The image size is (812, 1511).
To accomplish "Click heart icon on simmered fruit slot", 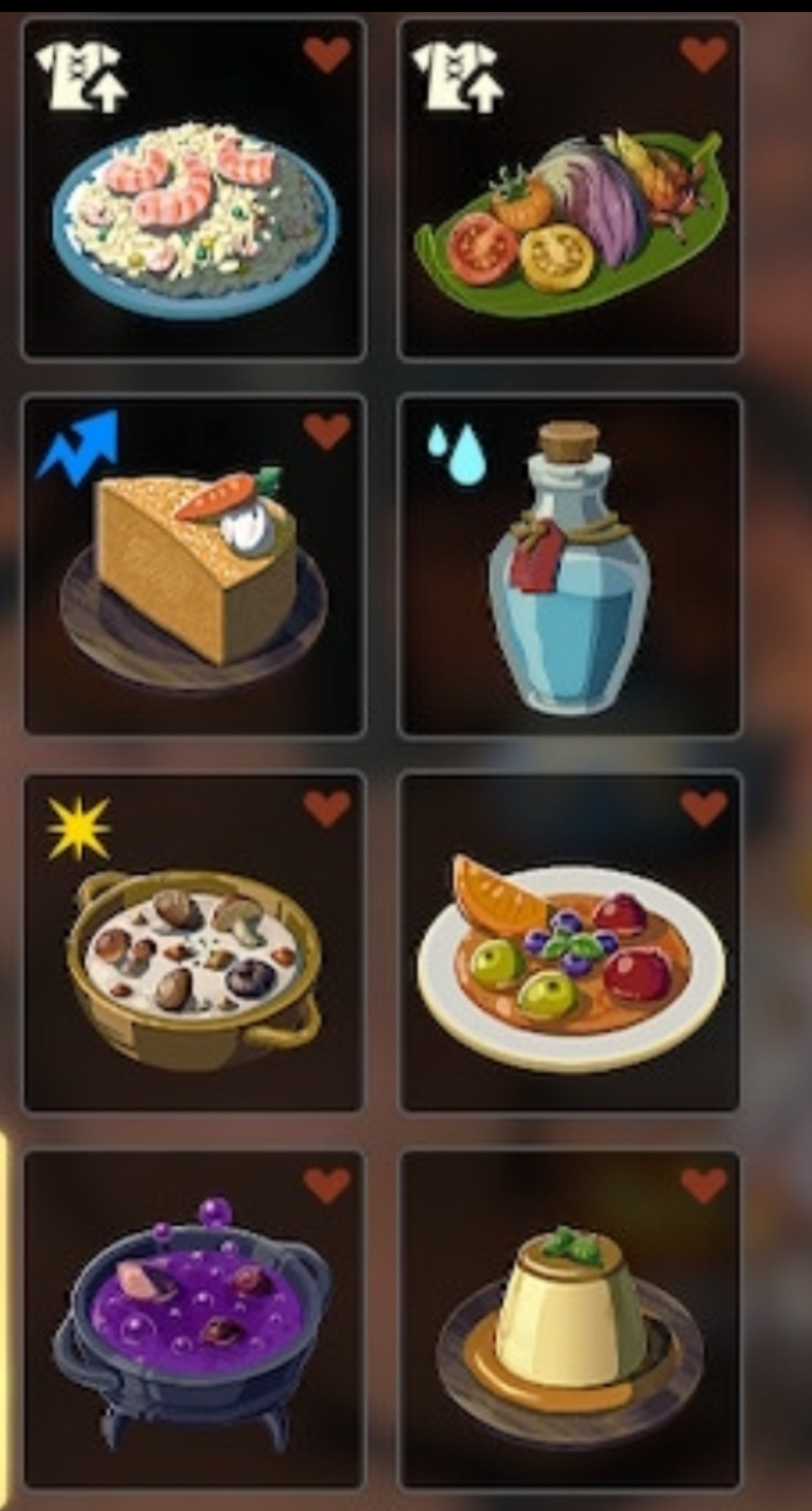I will [x=704, y=808].
